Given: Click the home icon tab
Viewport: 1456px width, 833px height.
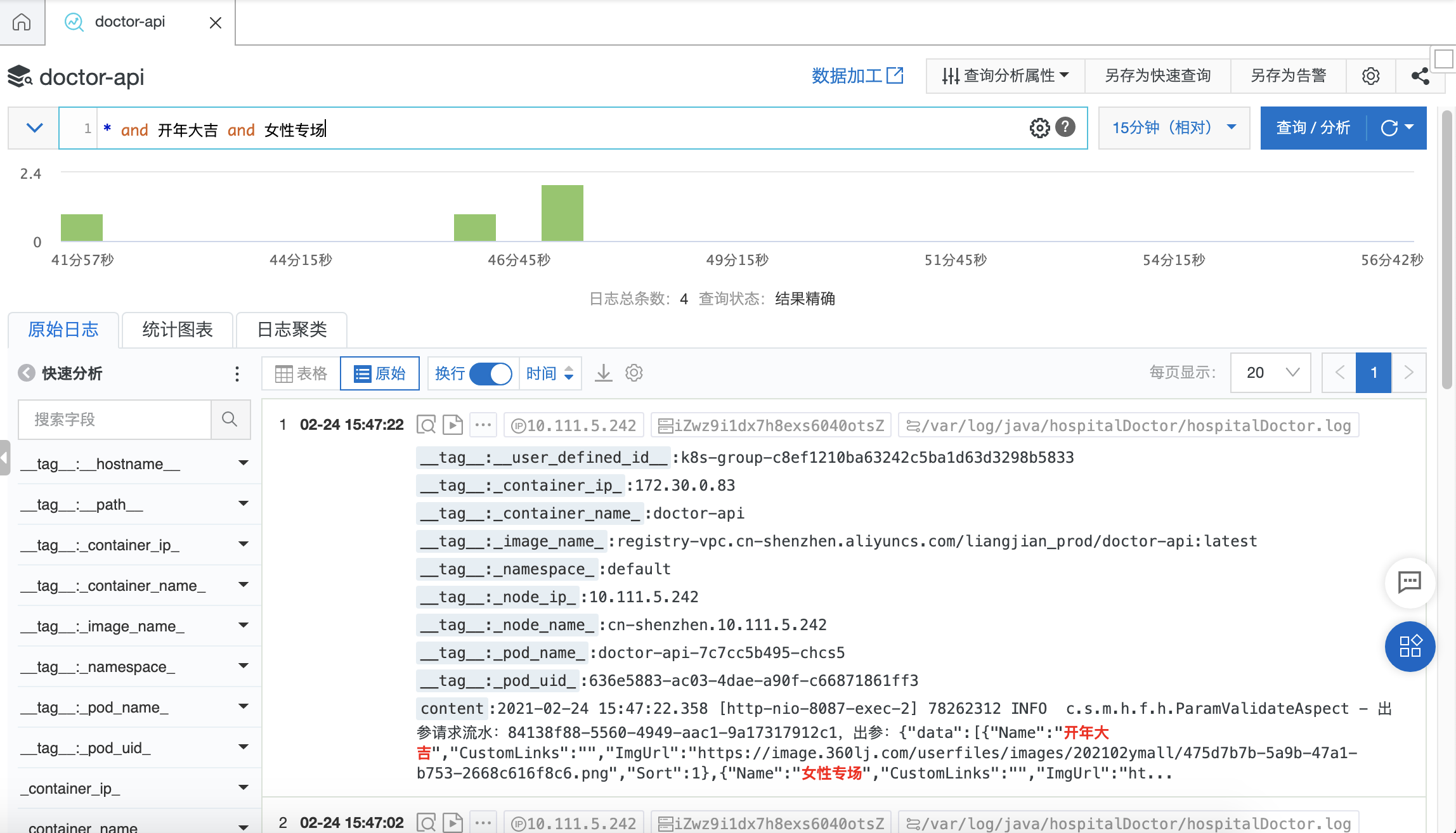Looking at the screenshot, I should coord(22,22).
